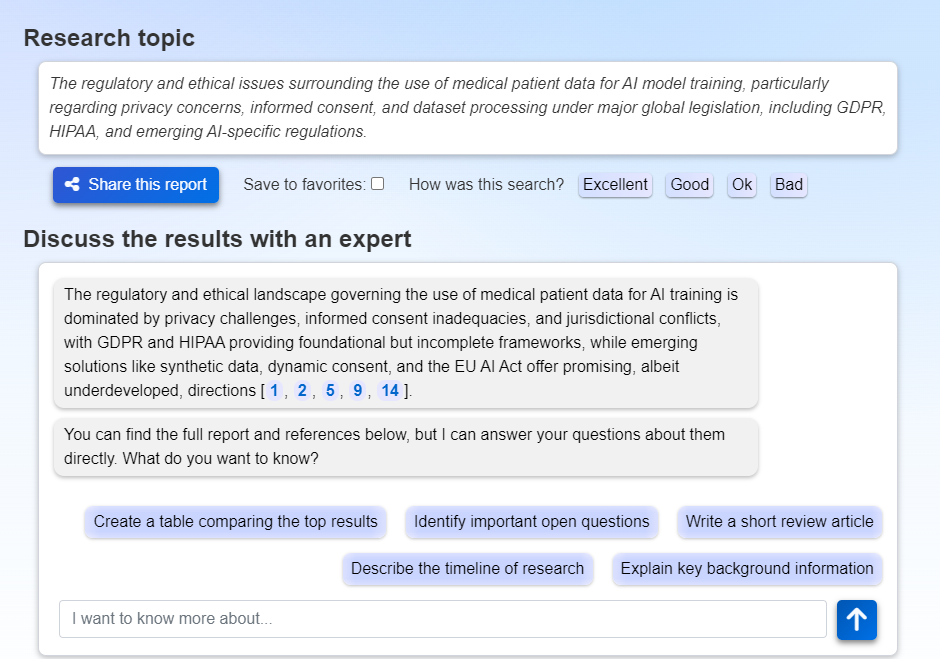
Task: Select Explain key background information
Action: (747, 568)
